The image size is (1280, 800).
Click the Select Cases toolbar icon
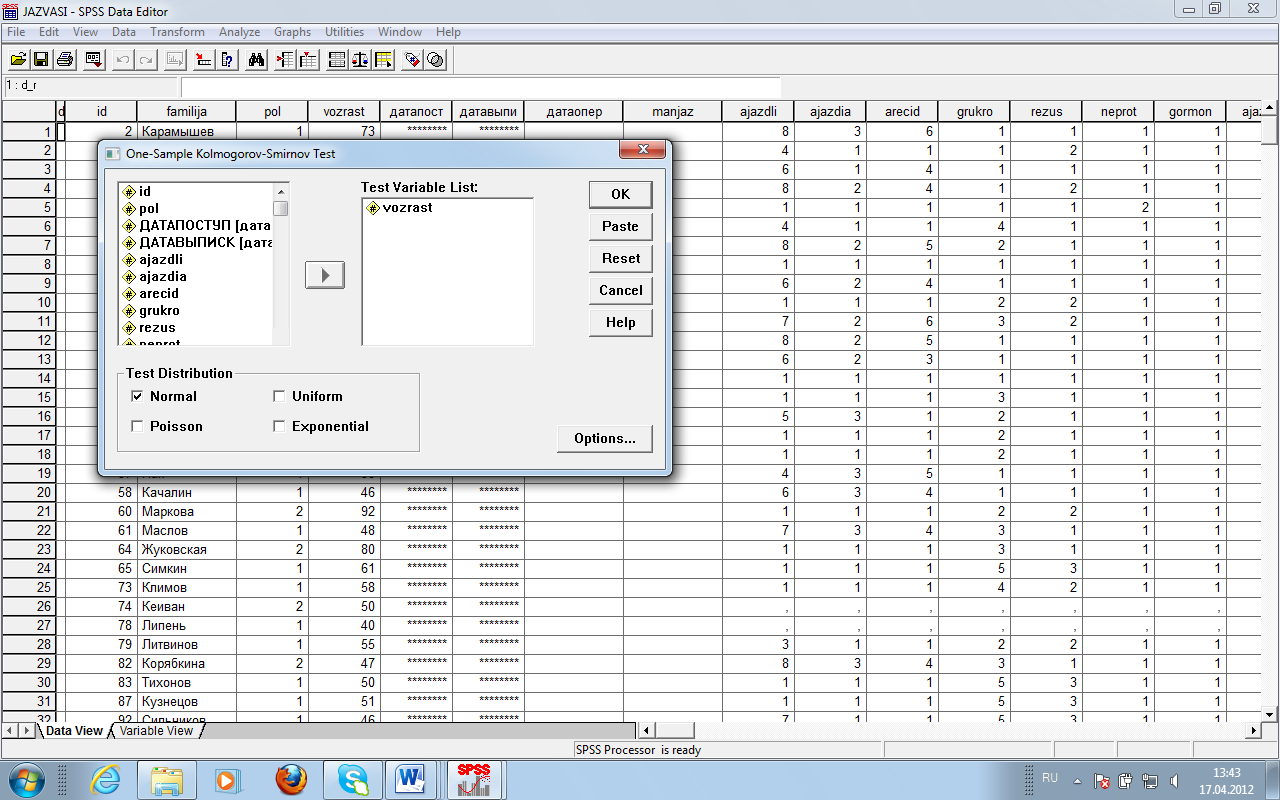pos(383,59)
